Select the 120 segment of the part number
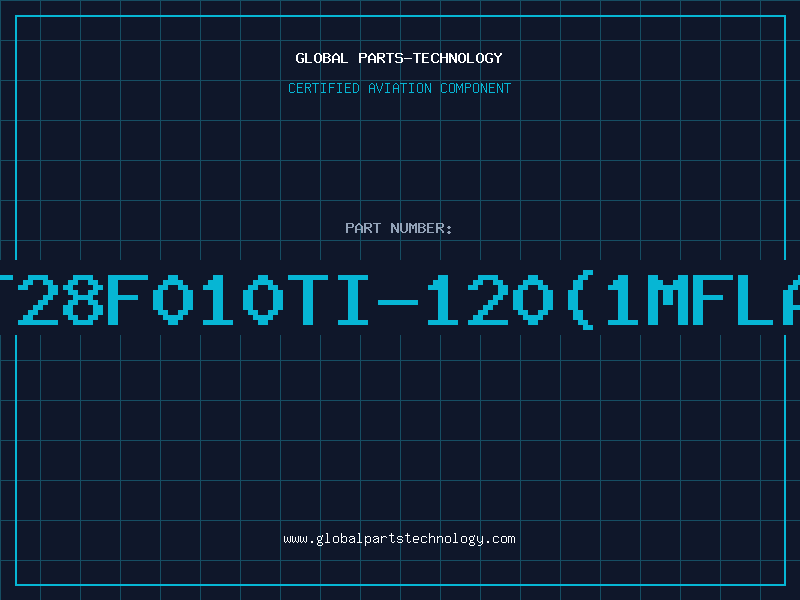 490,299
